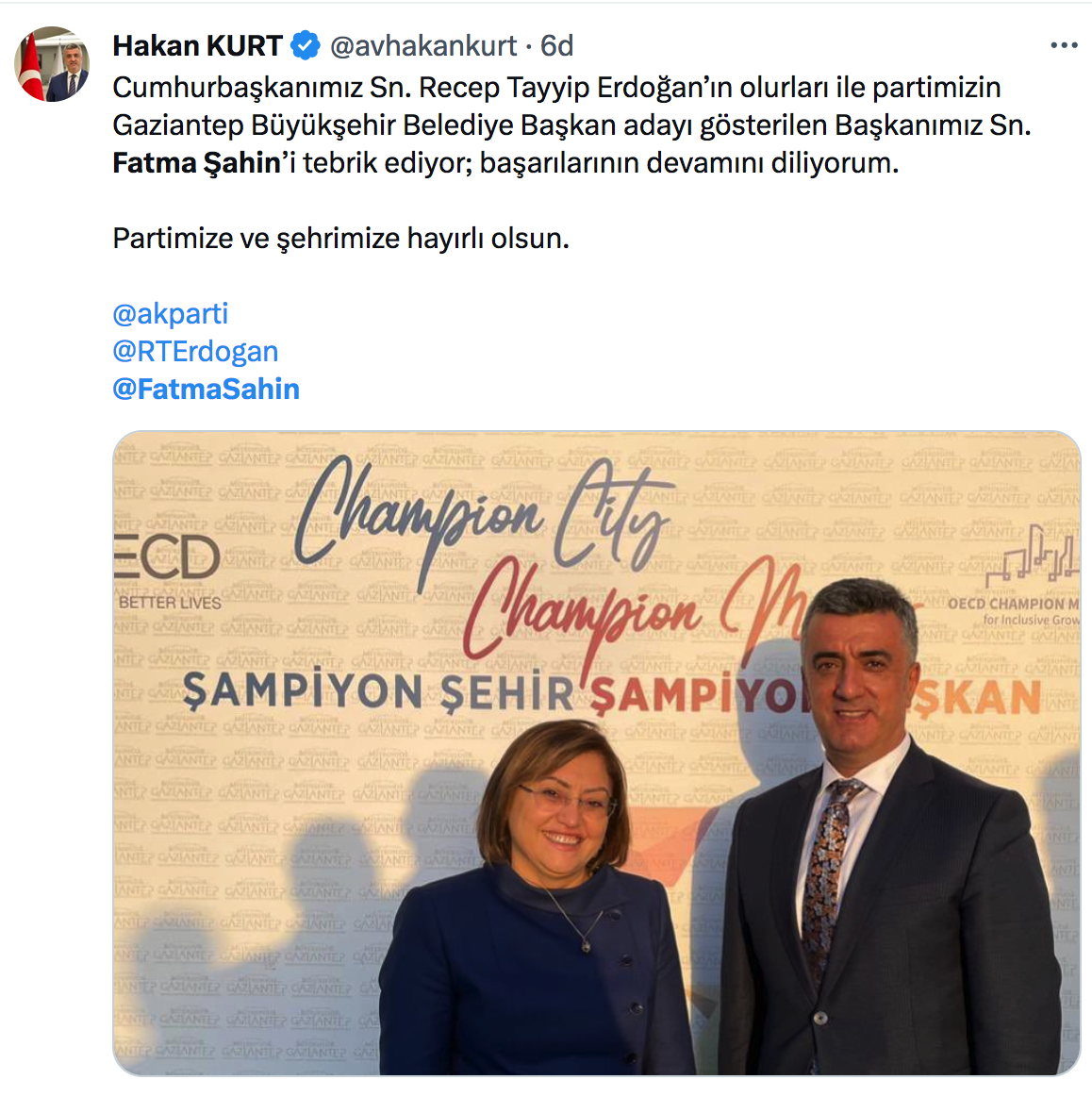Click the 6d timestamp of the tweet
The width and height of the screenshot is (1092, 1096).
[556, 46]
